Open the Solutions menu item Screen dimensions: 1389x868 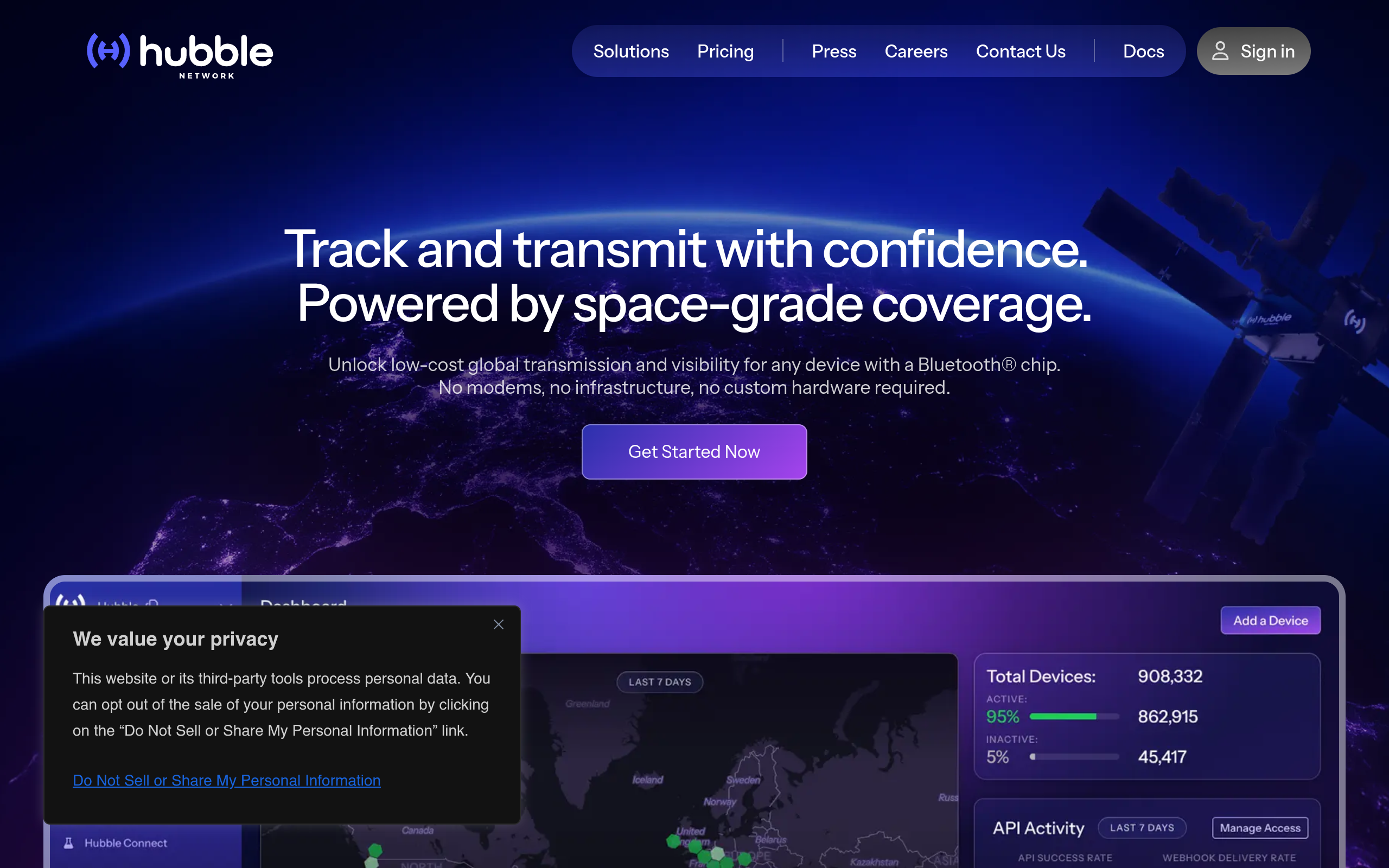point(631,51)
